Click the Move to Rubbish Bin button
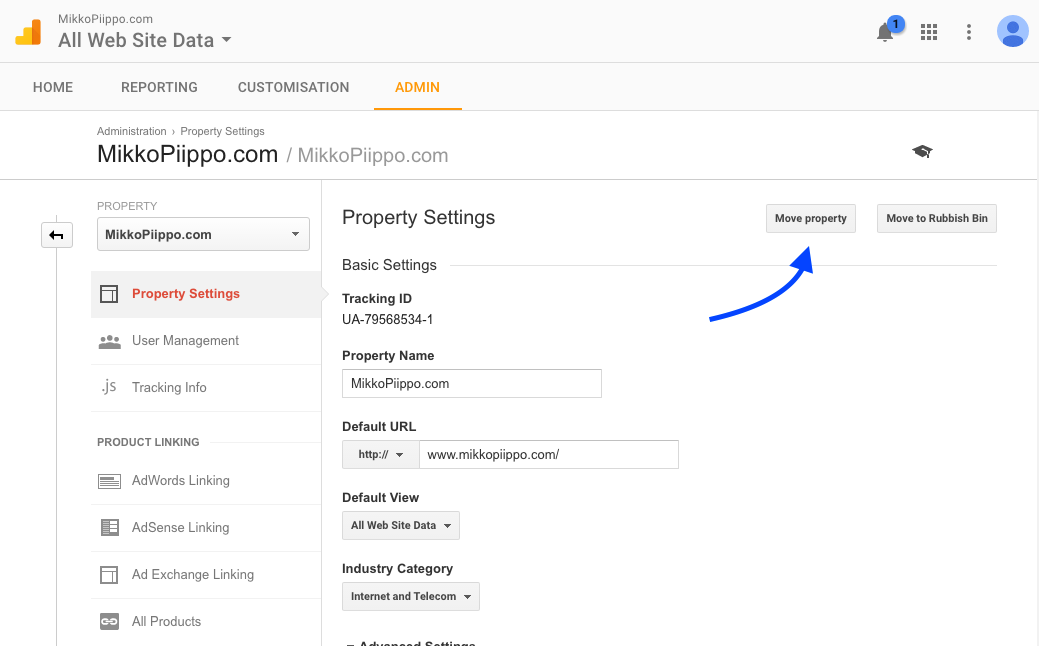The height and width of the screenshot is (646, 1039). 936,219
